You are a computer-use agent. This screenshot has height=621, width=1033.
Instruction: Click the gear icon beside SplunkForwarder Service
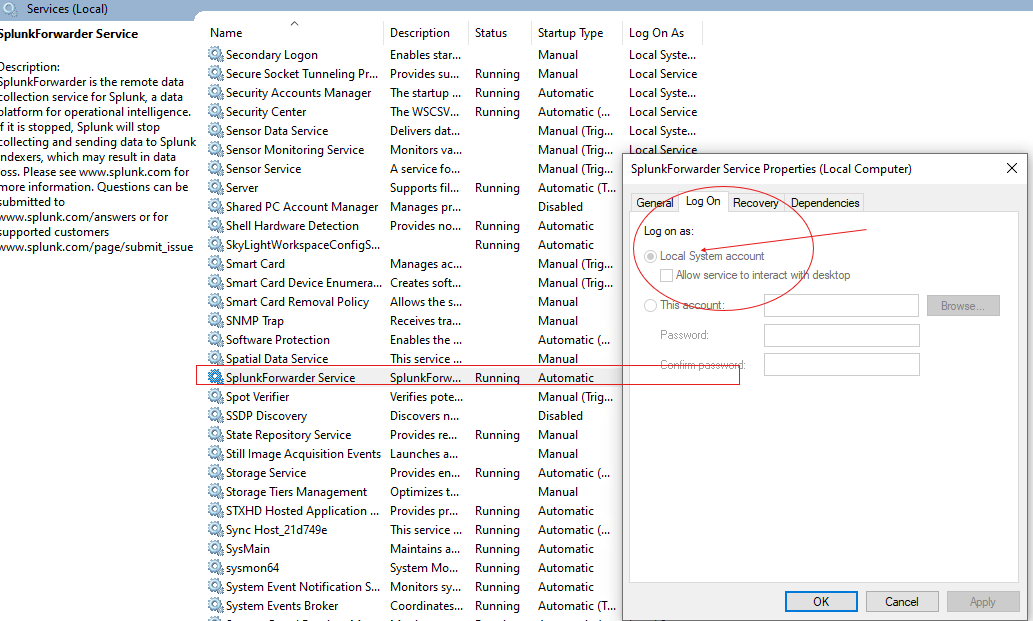click(216, 378)
